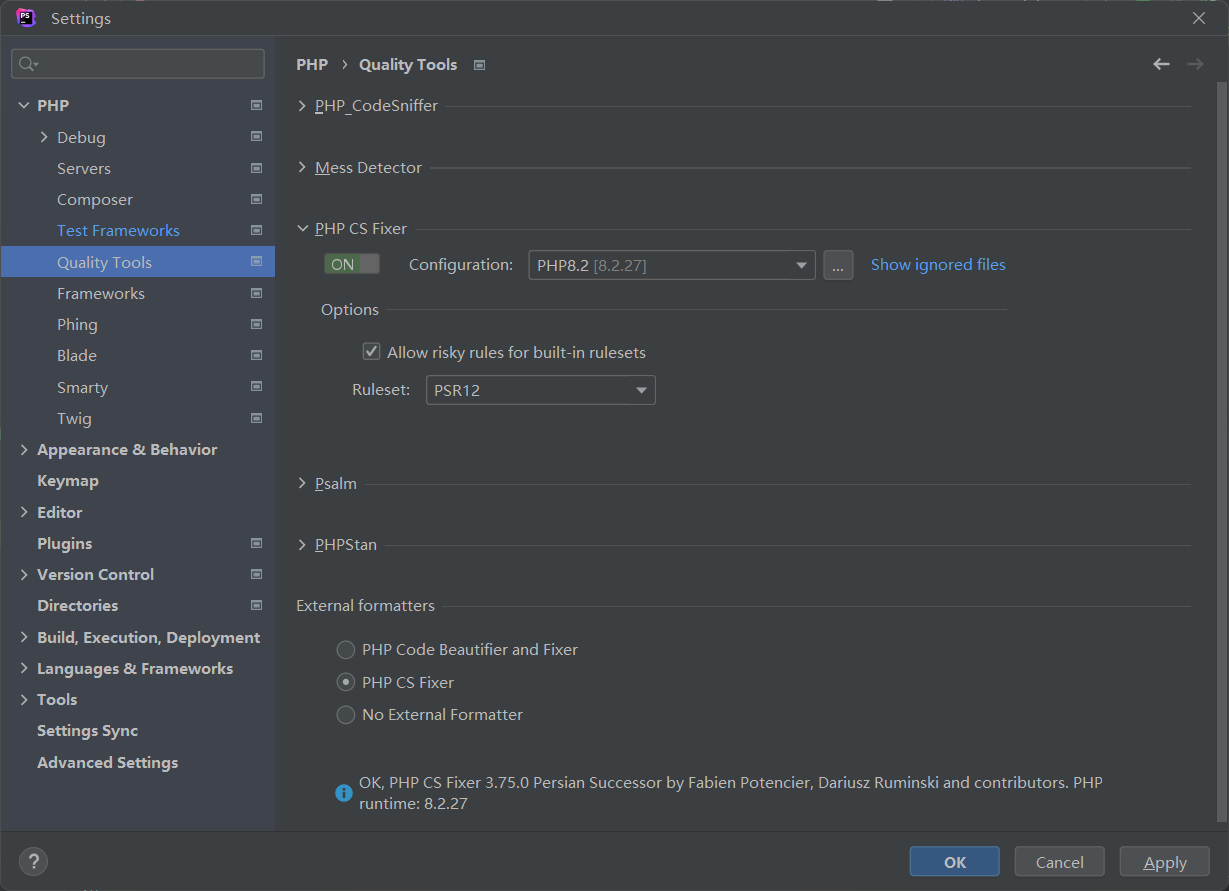Select PHP Code Beautifier and Fixer formatter
1229x891 pixels.
pos(346,650)
